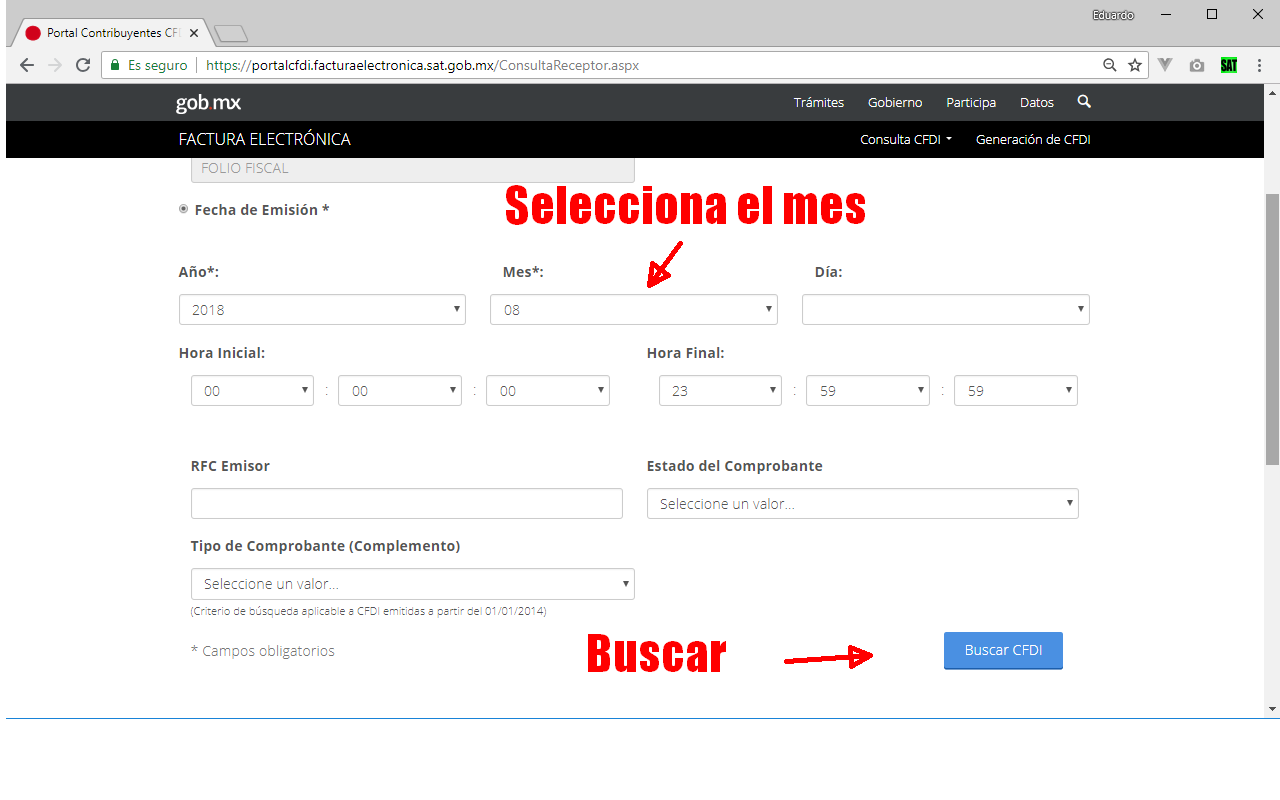
Task: Bookmark the page with the star icon
Action: point(1135,65)
